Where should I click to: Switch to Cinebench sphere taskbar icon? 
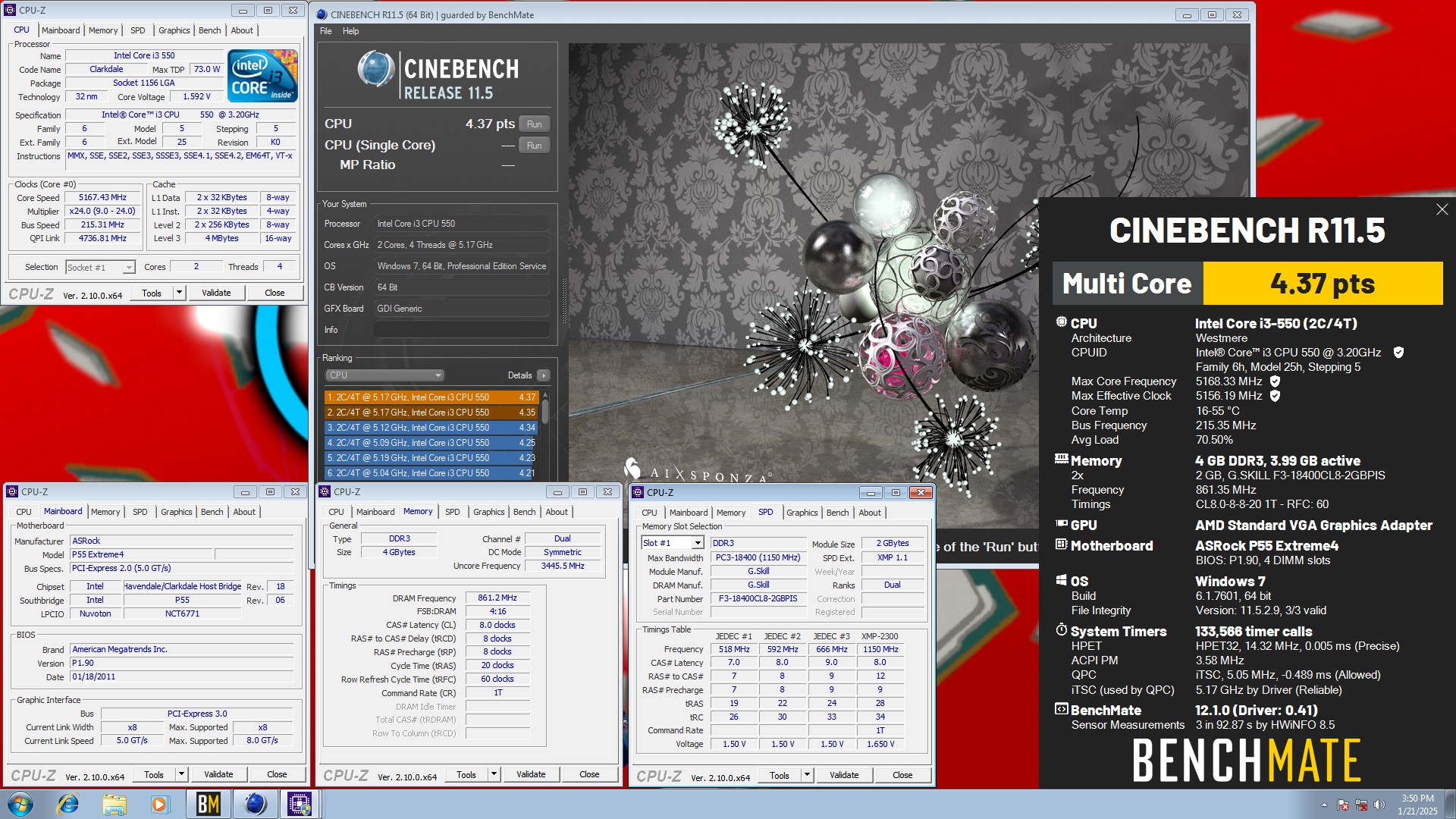pos(255,804)
